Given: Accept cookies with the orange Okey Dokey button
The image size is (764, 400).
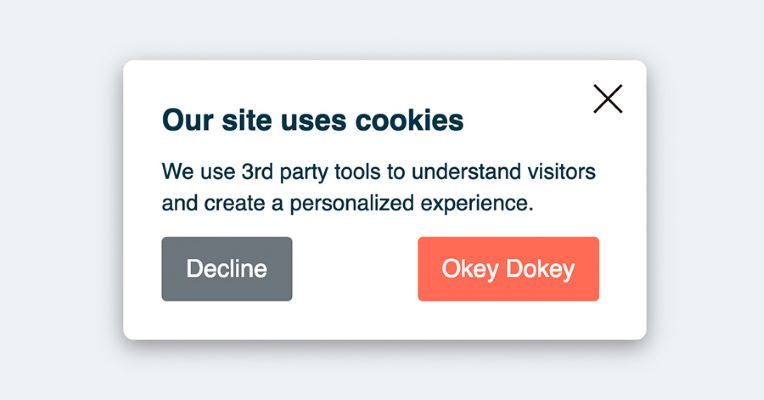Looking at the screenshot, I should point(508,269).
